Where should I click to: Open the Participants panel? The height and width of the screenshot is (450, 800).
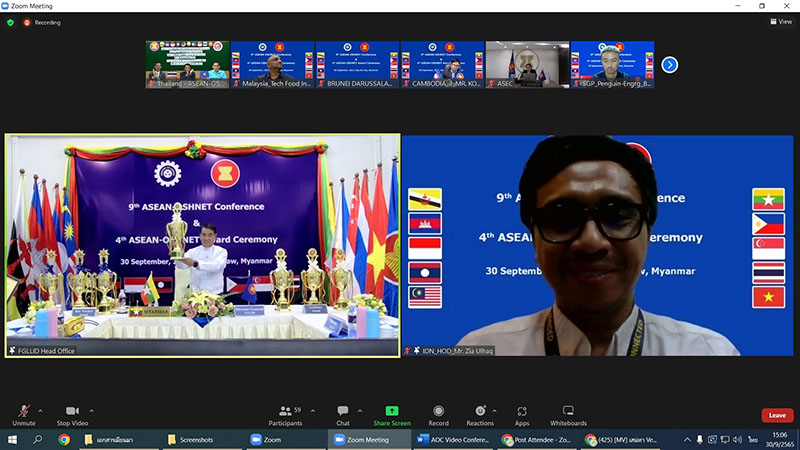coord(285,414)
